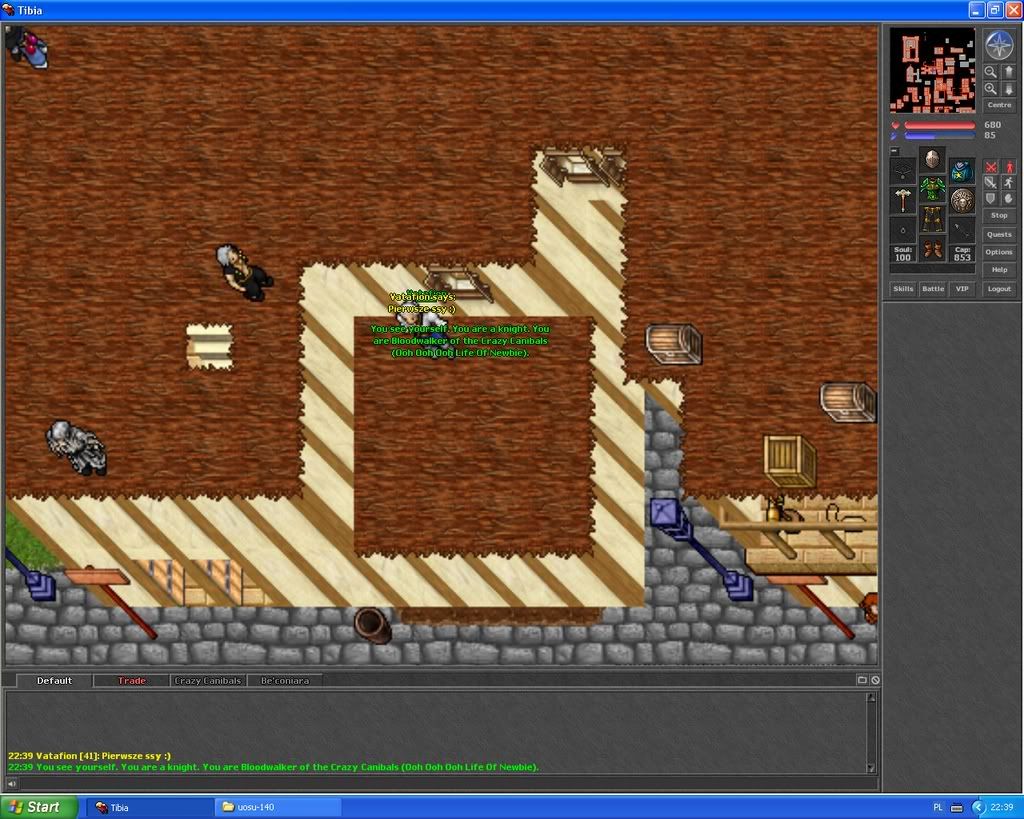Switch to the Default chat tab

[54, 681]
